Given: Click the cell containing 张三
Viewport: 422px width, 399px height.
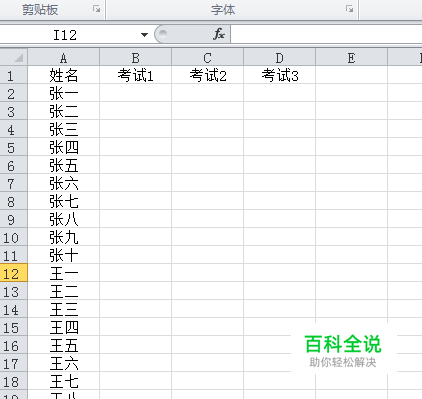Looking at the screenshot, I should pos(63,129).
